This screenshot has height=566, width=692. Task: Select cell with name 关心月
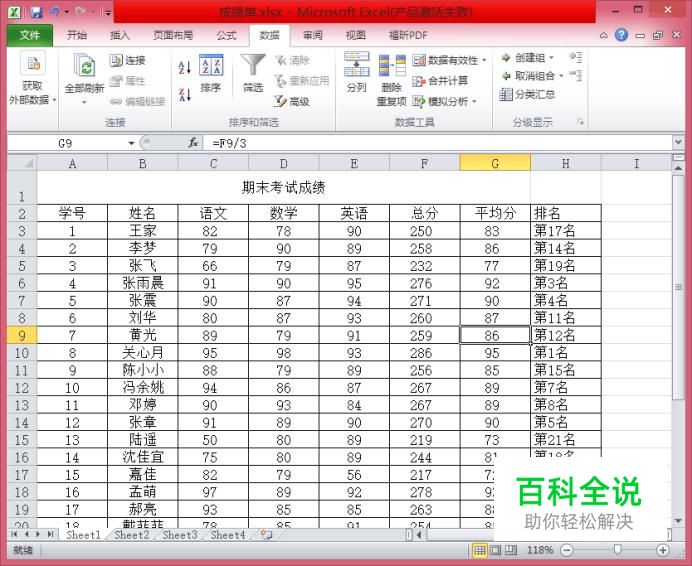143,353
